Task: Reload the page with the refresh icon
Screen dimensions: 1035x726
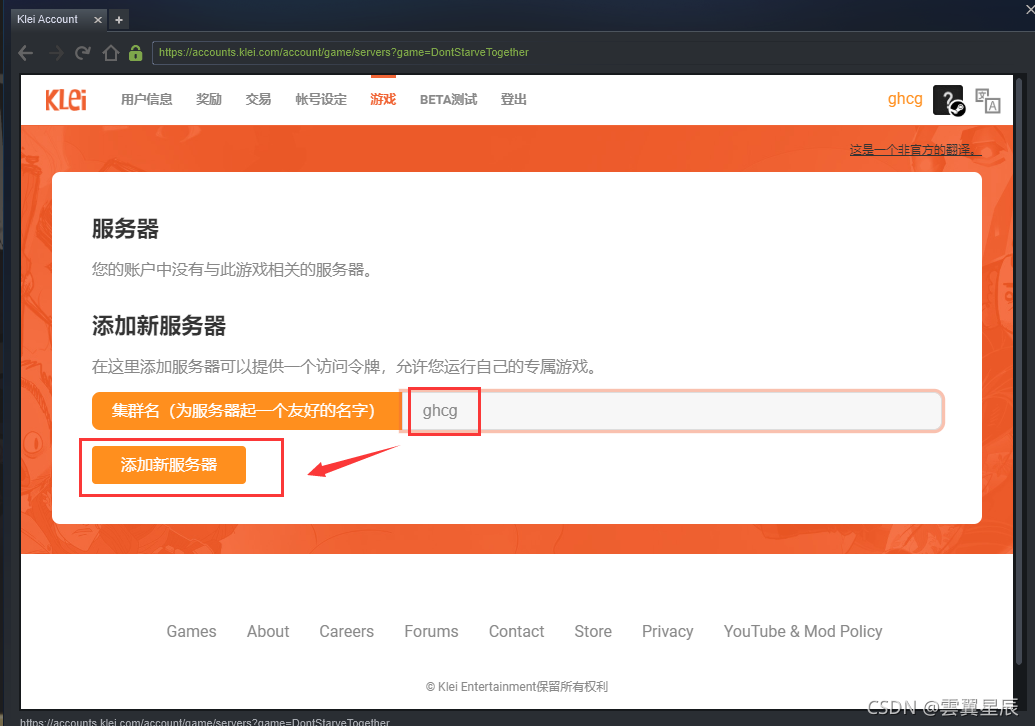Action: click(83, 53)
